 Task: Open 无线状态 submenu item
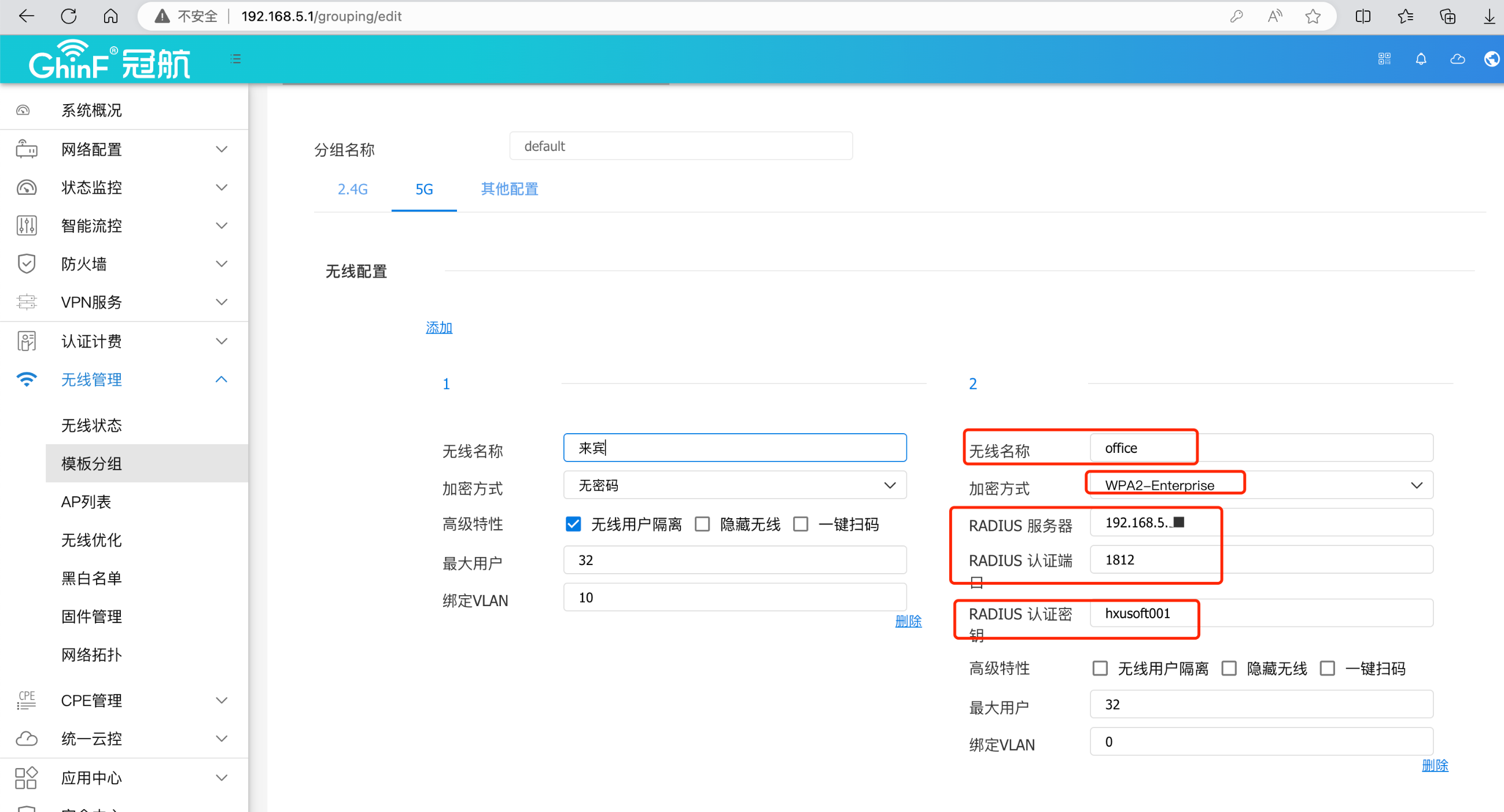click(91, 425)
